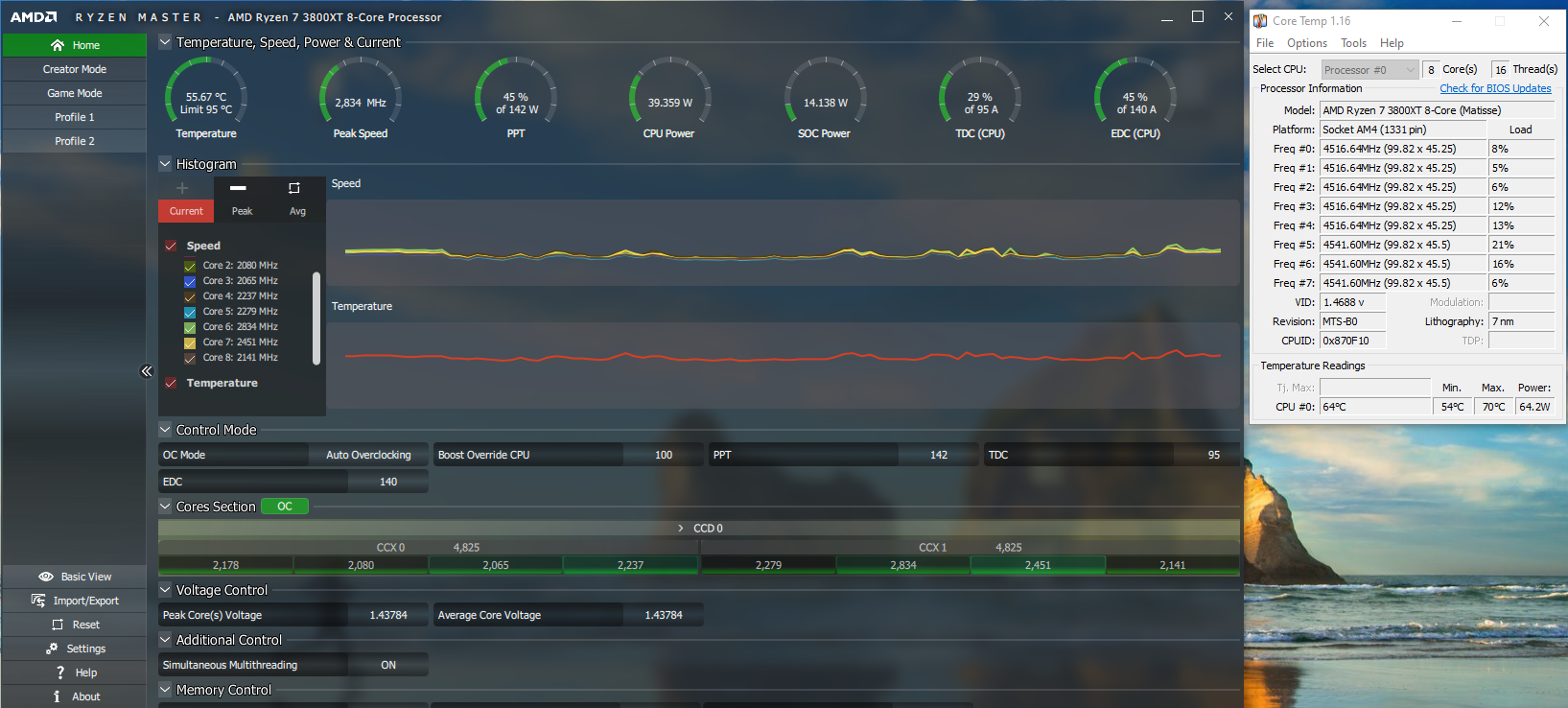1568x708 pixels.
Task: Click the AMD logo in title bar
Action: click(34, 17)
